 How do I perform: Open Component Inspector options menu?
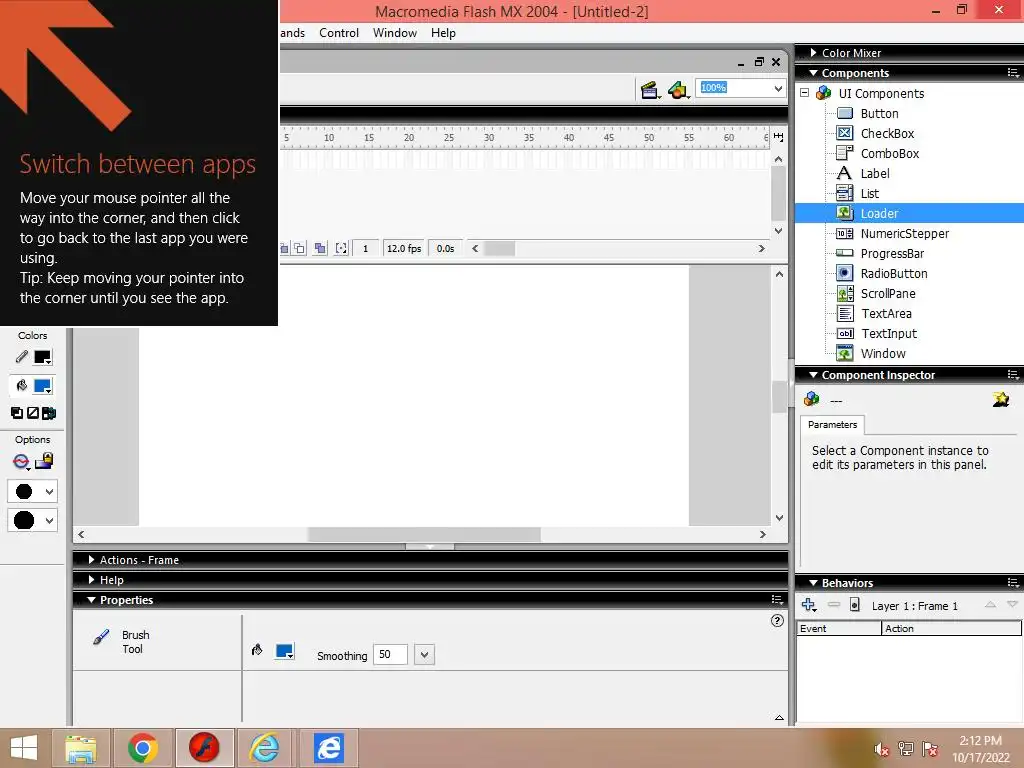tap(1013, 375)
